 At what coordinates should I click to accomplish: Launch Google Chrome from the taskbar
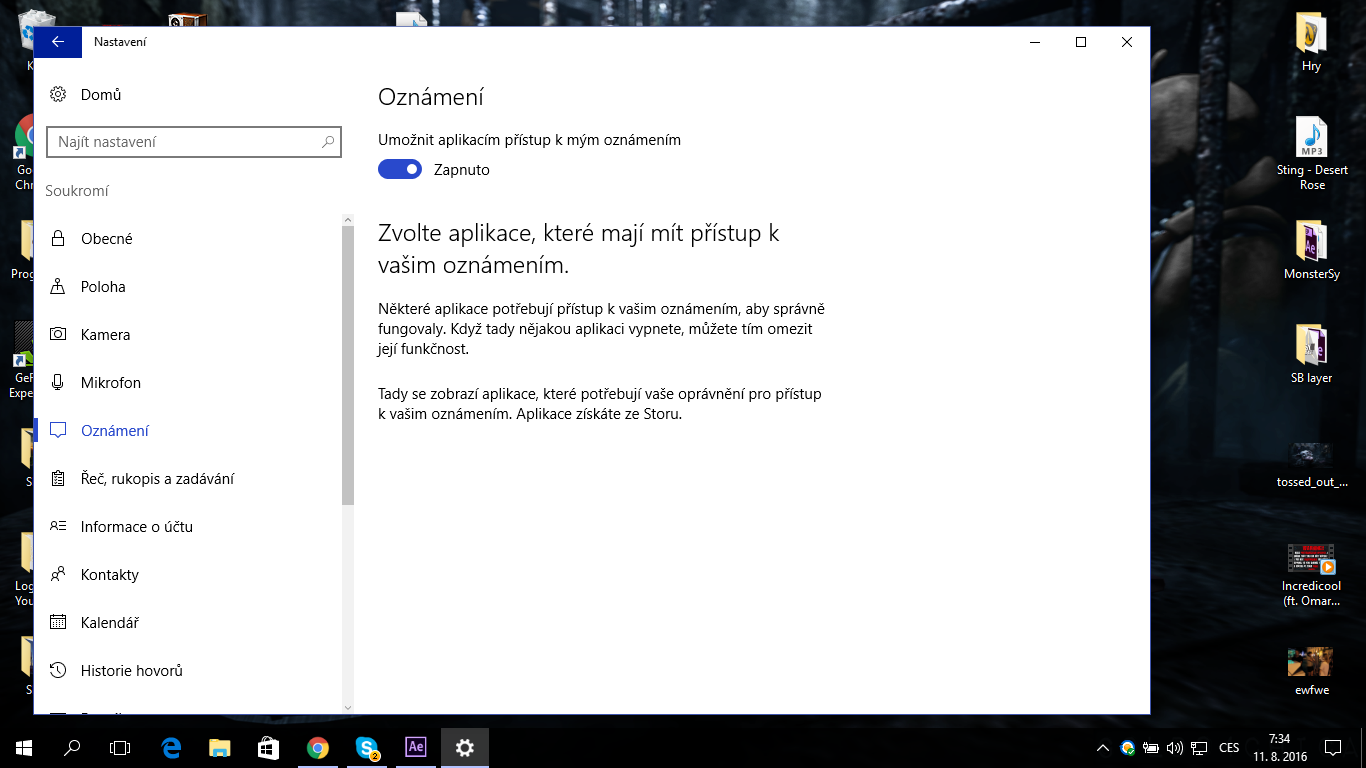pyautogui.click(x=318, y=747)
